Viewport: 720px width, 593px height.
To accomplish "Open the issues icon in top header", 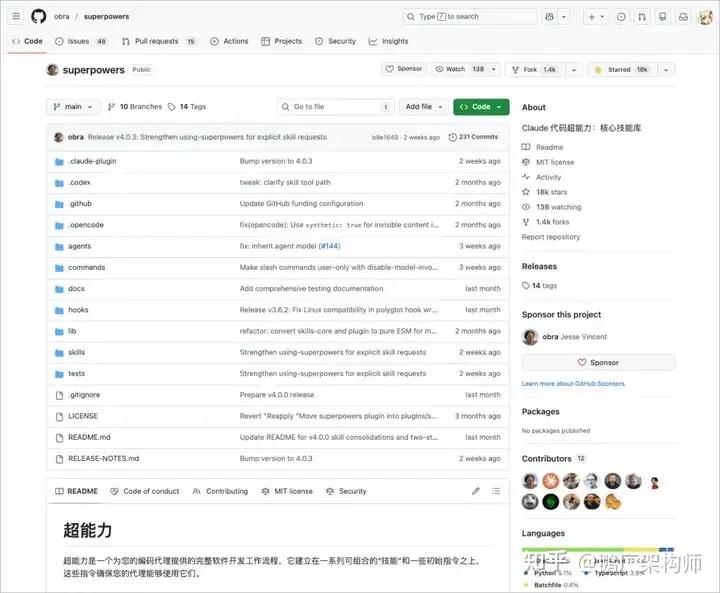I will click(x=621, y=17).
